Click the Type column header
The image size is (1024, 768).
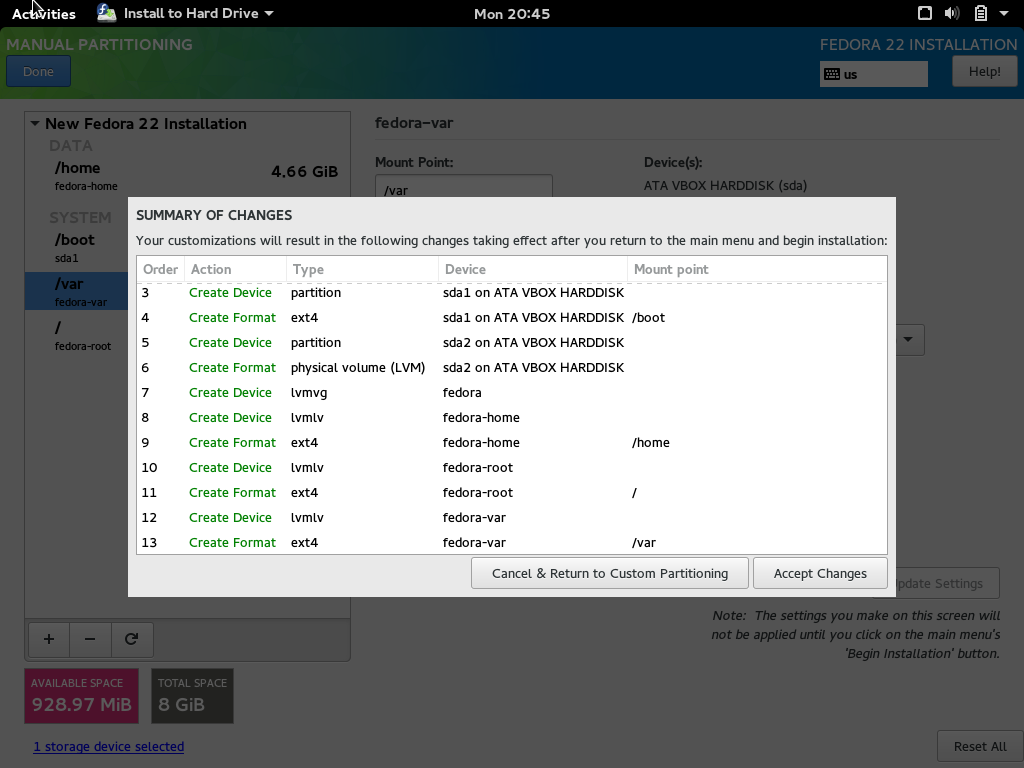(362, 269)
